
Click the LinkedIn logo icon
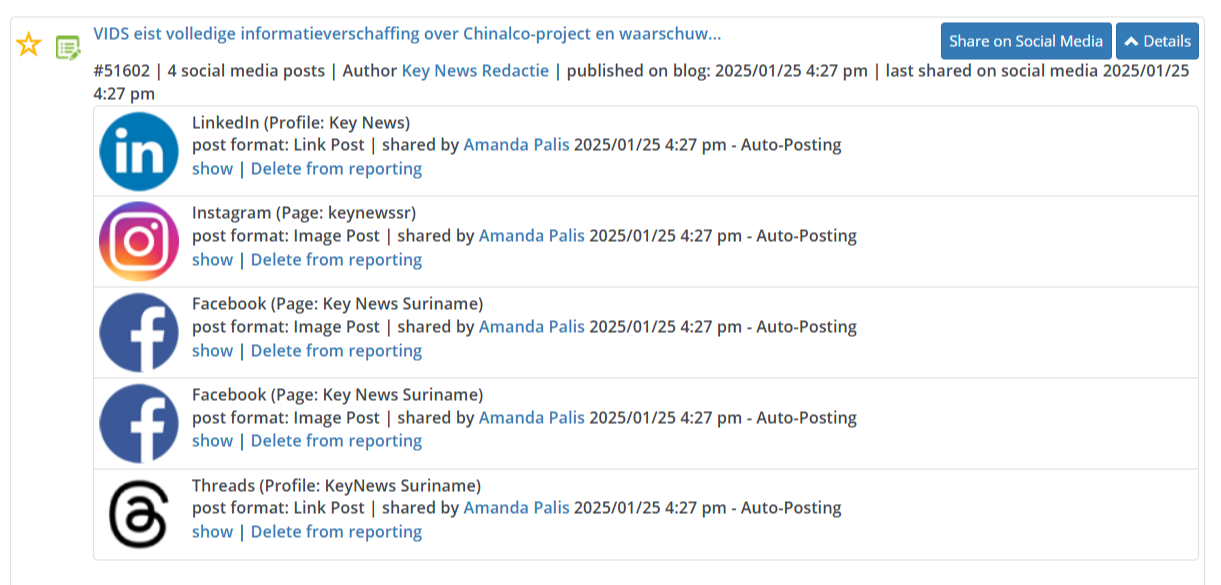click(x=139, y=152)
